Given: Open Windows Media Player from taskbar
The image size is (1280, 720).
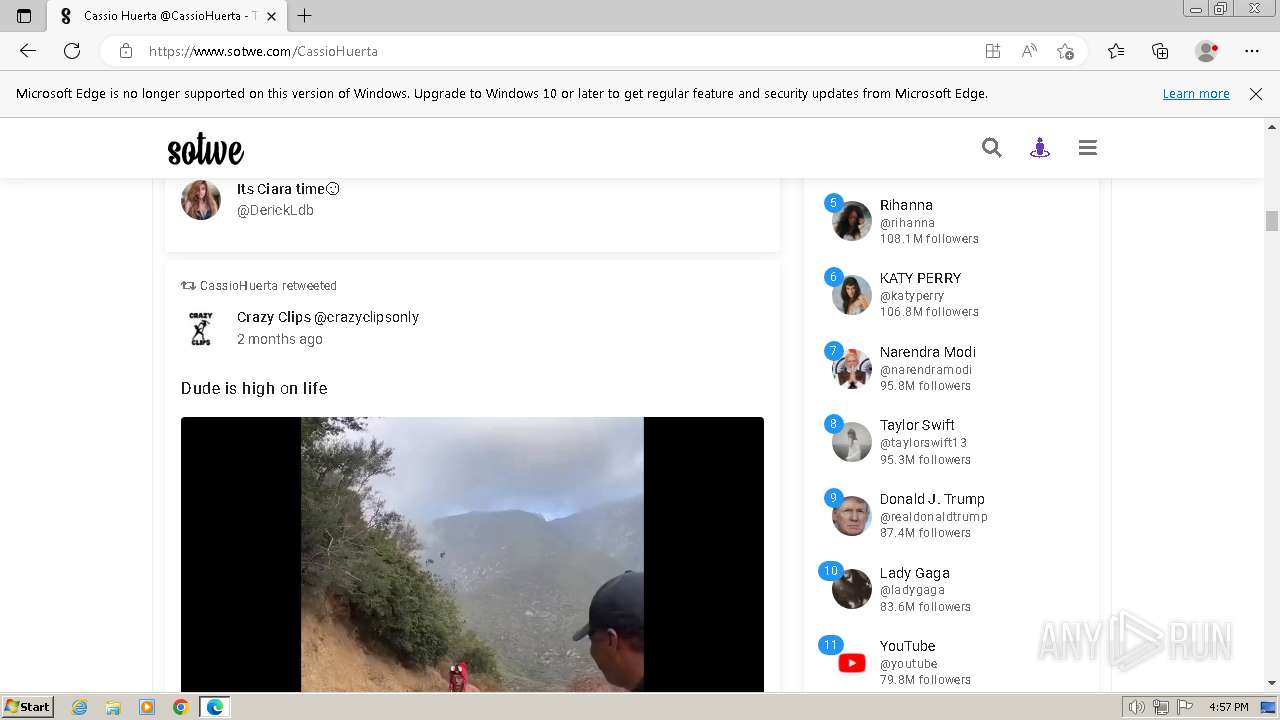Looking at the screenshot, I should (x=147, y=707).
